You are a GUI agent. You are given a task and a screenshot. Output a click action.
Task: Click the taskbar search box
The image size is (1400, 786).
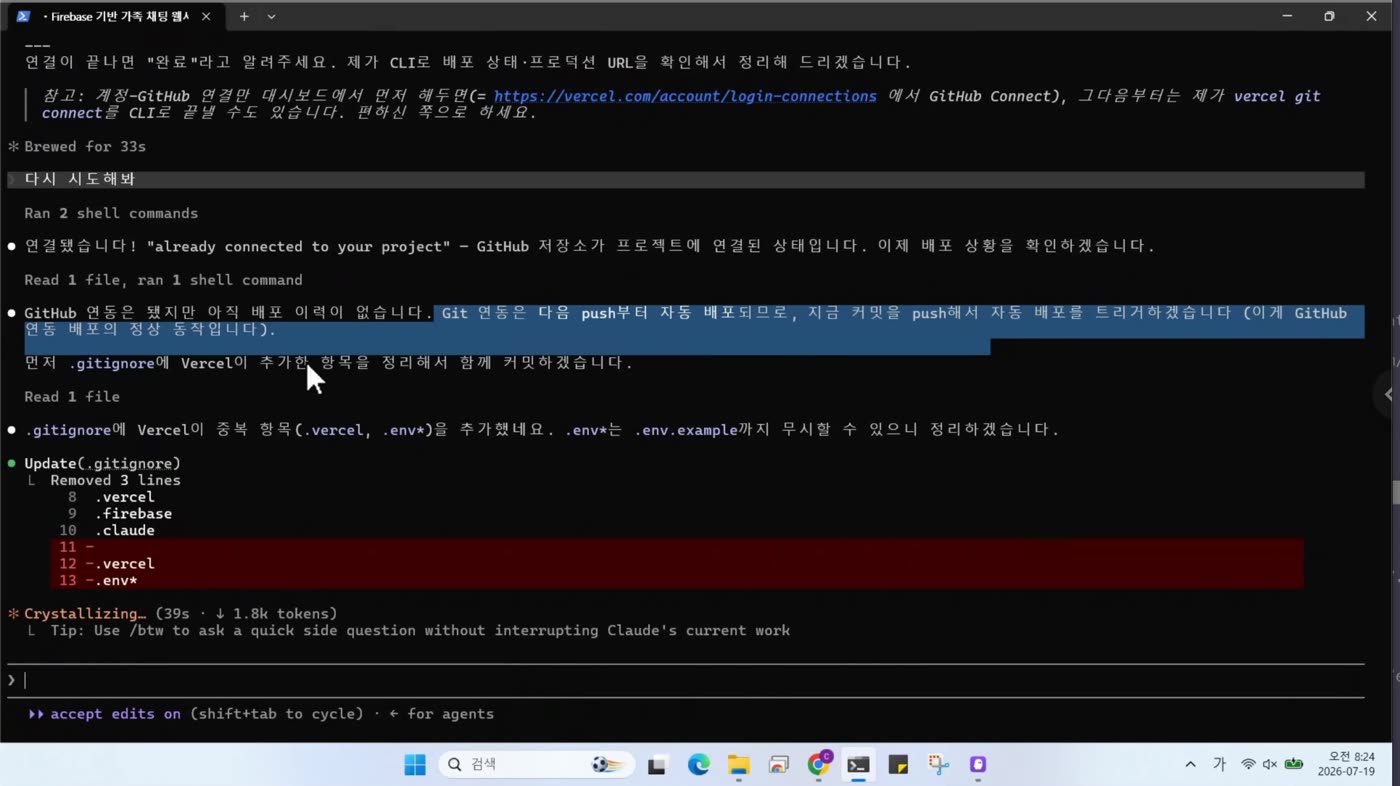[x=536, y=765]
